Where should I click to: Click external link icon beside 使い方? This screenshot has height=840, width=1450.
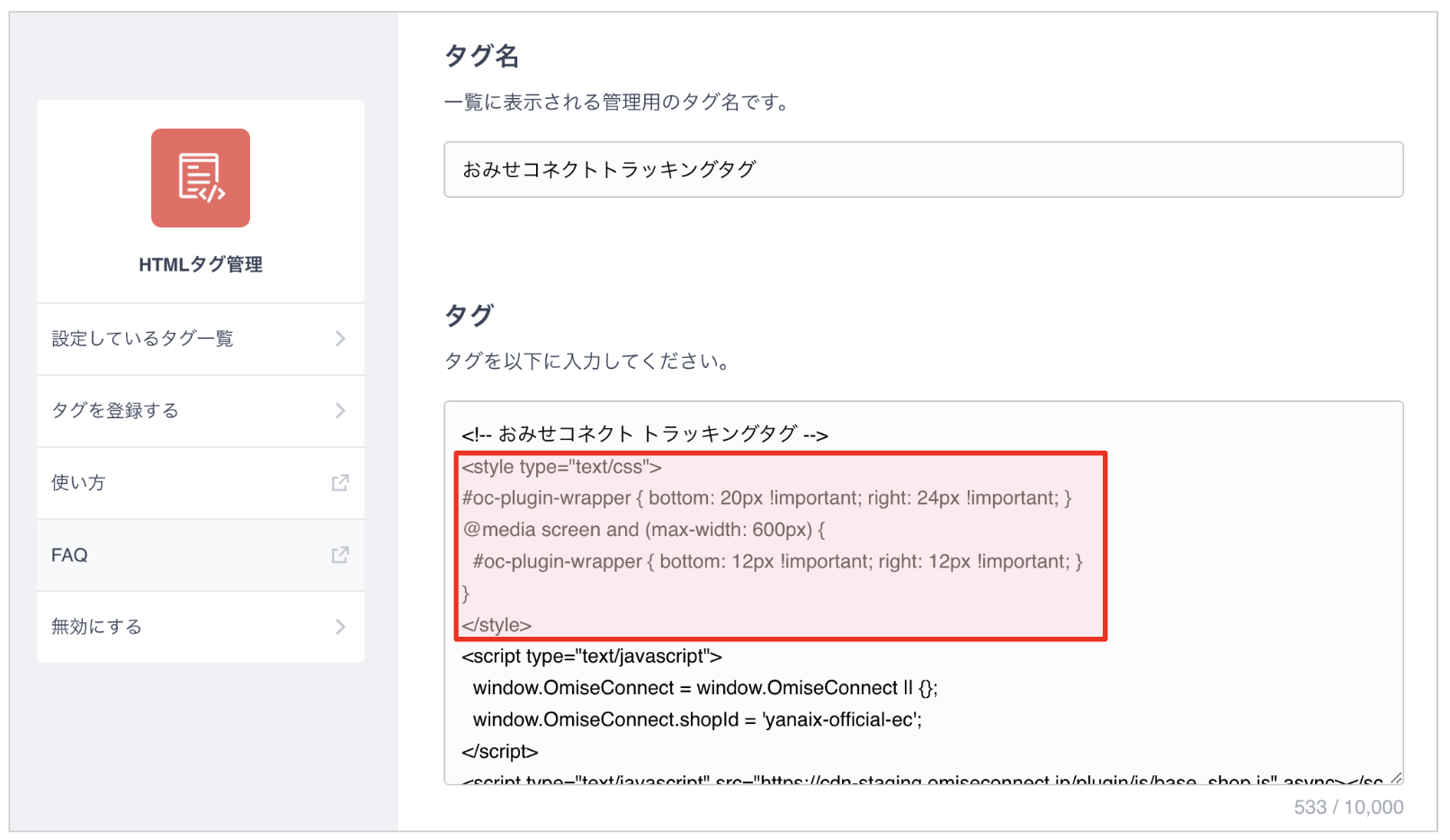coord(340,483)
